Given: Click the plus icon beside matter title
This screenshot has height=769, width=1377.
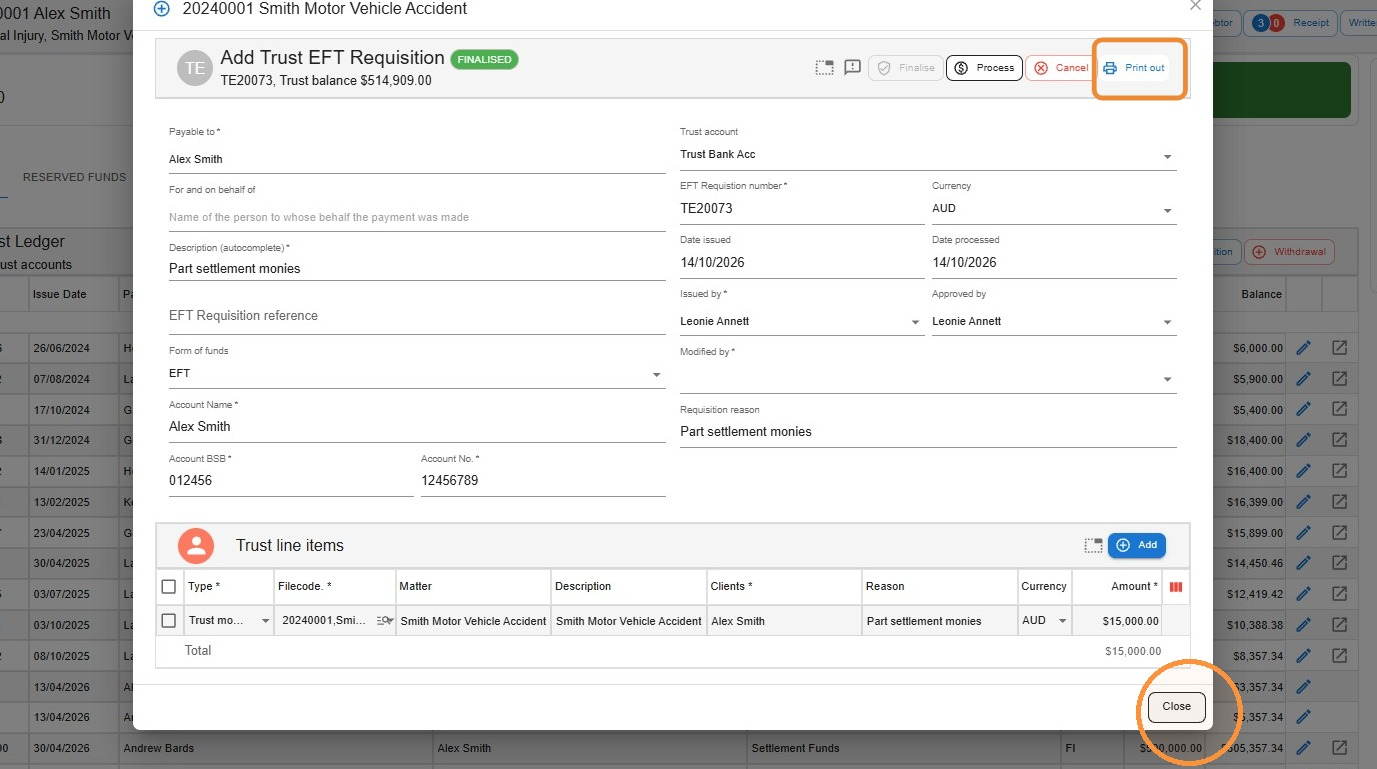Looking at the screenshot, I should click(161, 9).
